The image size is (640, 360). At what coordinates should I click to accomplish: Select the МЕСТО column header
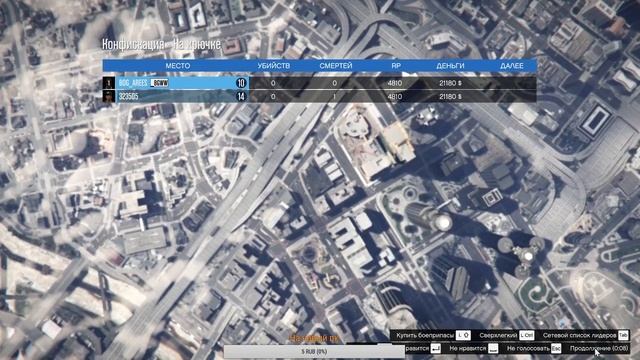coord(178,66)
